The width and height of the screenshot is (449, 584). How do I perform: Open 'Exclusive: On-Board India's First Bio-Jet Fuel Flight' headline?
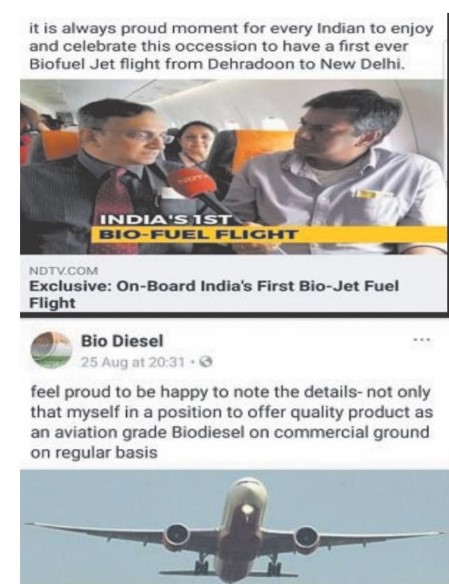click(x=214, y=294)
